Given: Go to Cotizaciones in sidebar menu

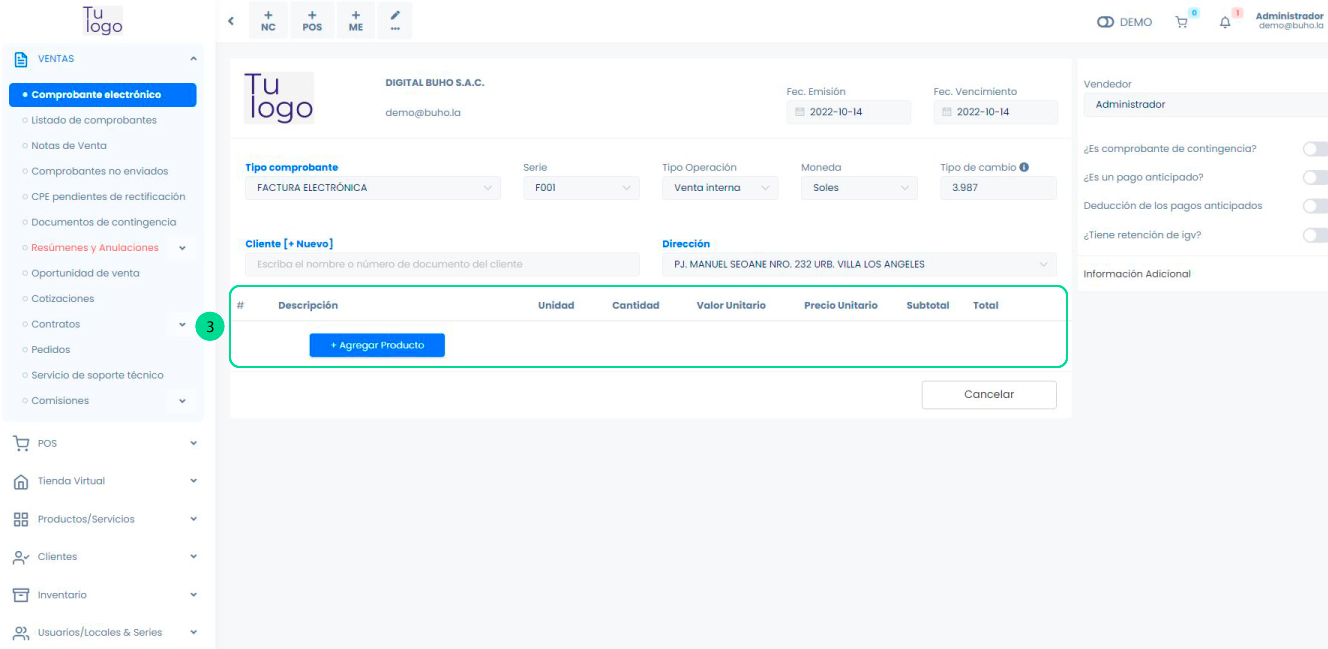Looking at the screenshot, I should pyautogui.click(x=63, y=299).
